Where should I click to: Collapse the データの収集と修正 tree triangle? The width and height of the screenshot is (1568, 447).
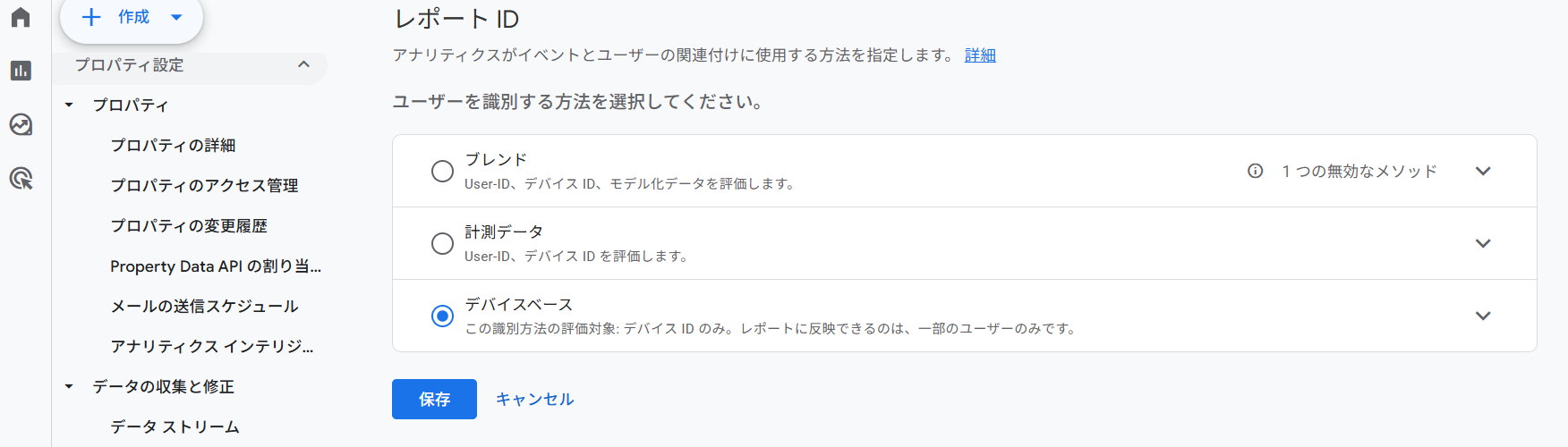(69, 386)
